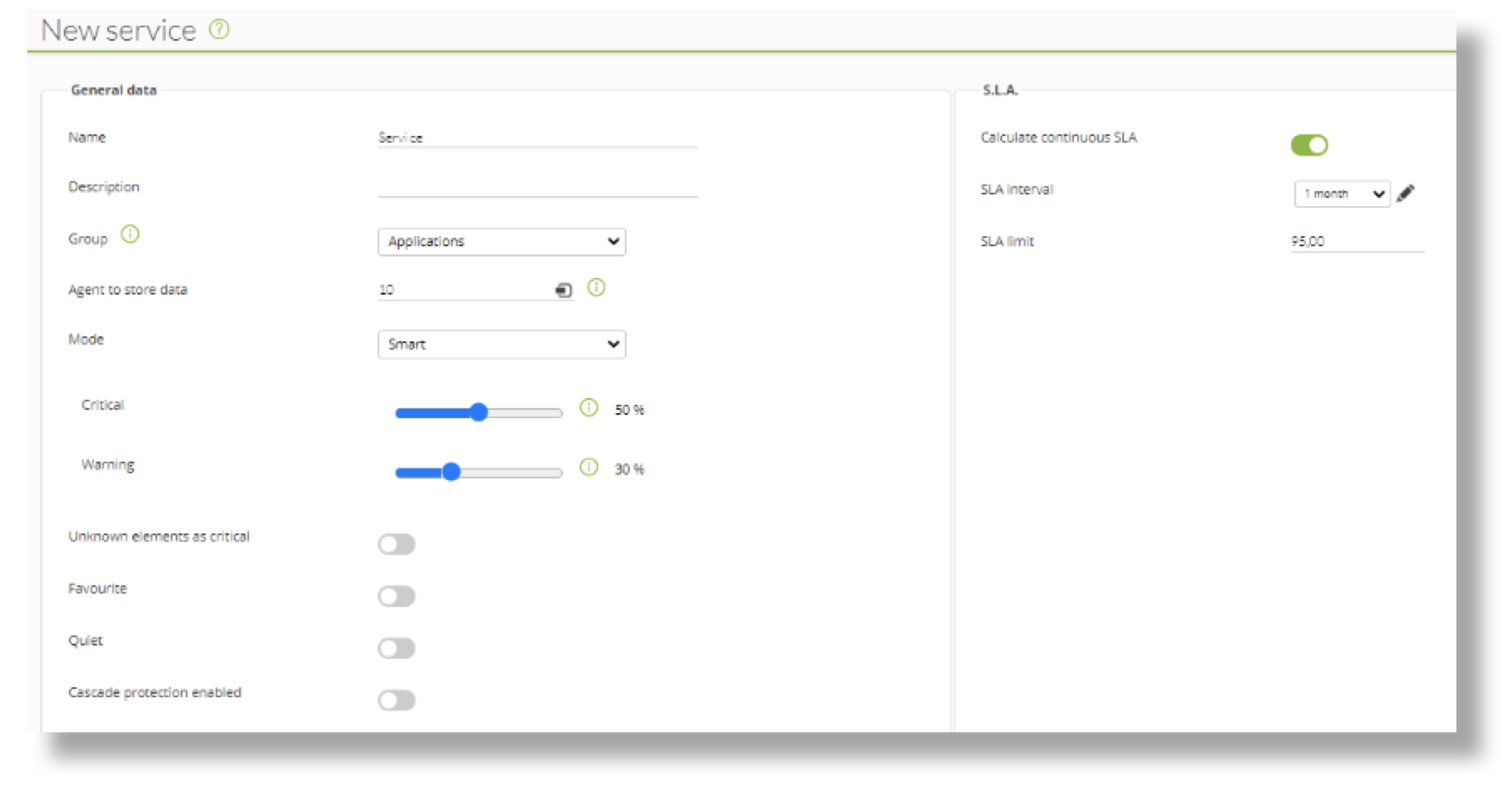
Task: Click the SLA limit value field
Action: (x=1357, y=242)
